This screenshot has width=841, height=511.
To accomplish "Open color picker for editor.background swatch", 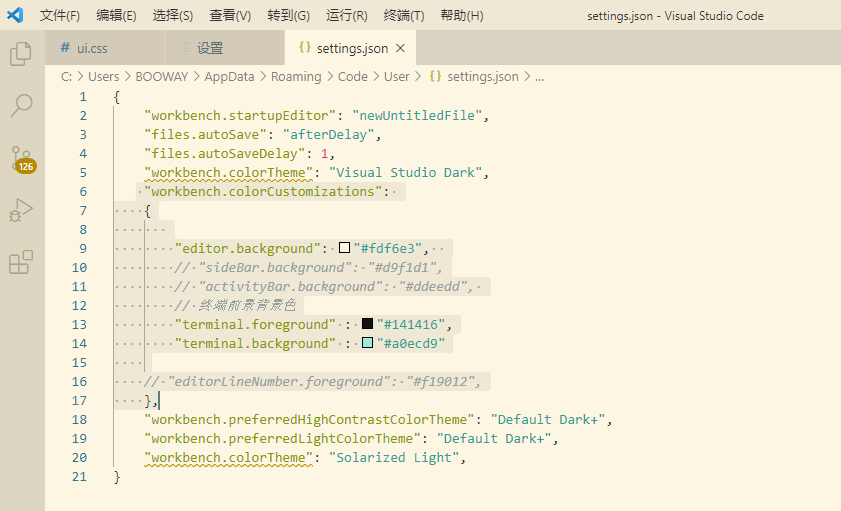I will coord(344,248).
